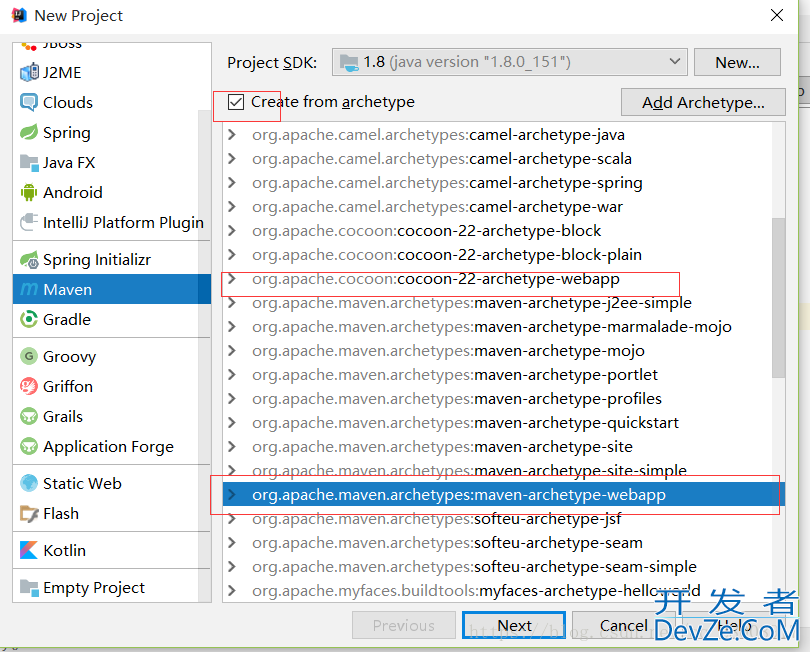Click the Kotlin K icon
Viewport: 810px width, 652px height.
point(29,550)
